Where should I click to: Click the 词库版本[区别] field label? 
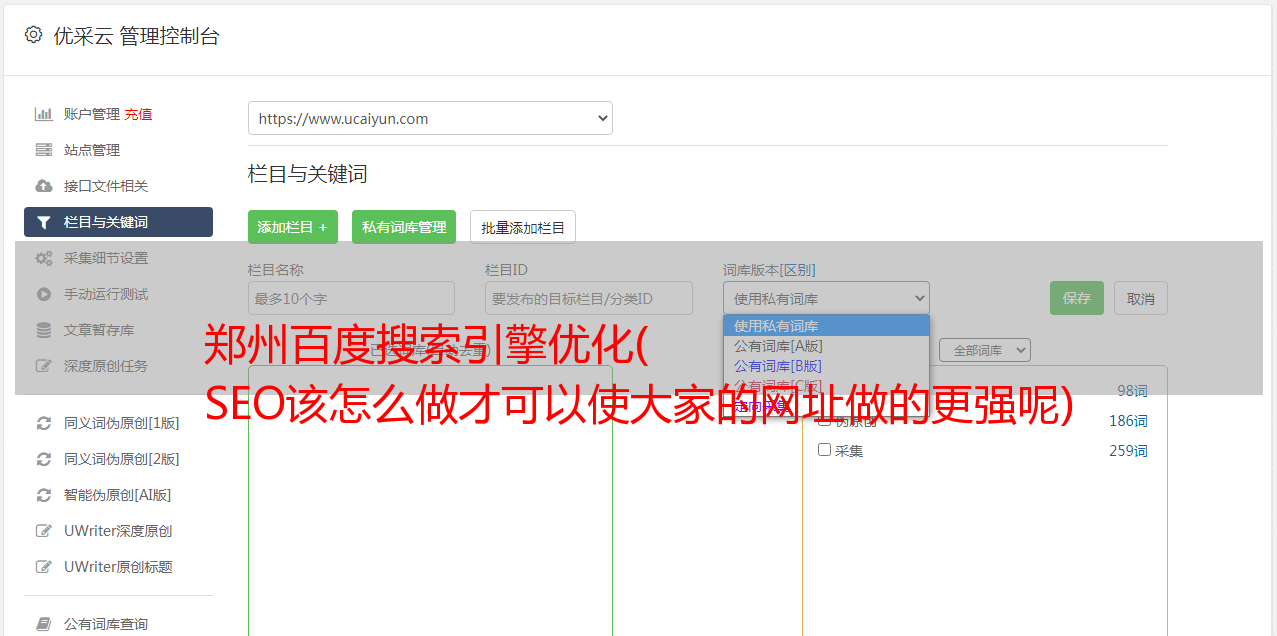[x=769, y=270]
